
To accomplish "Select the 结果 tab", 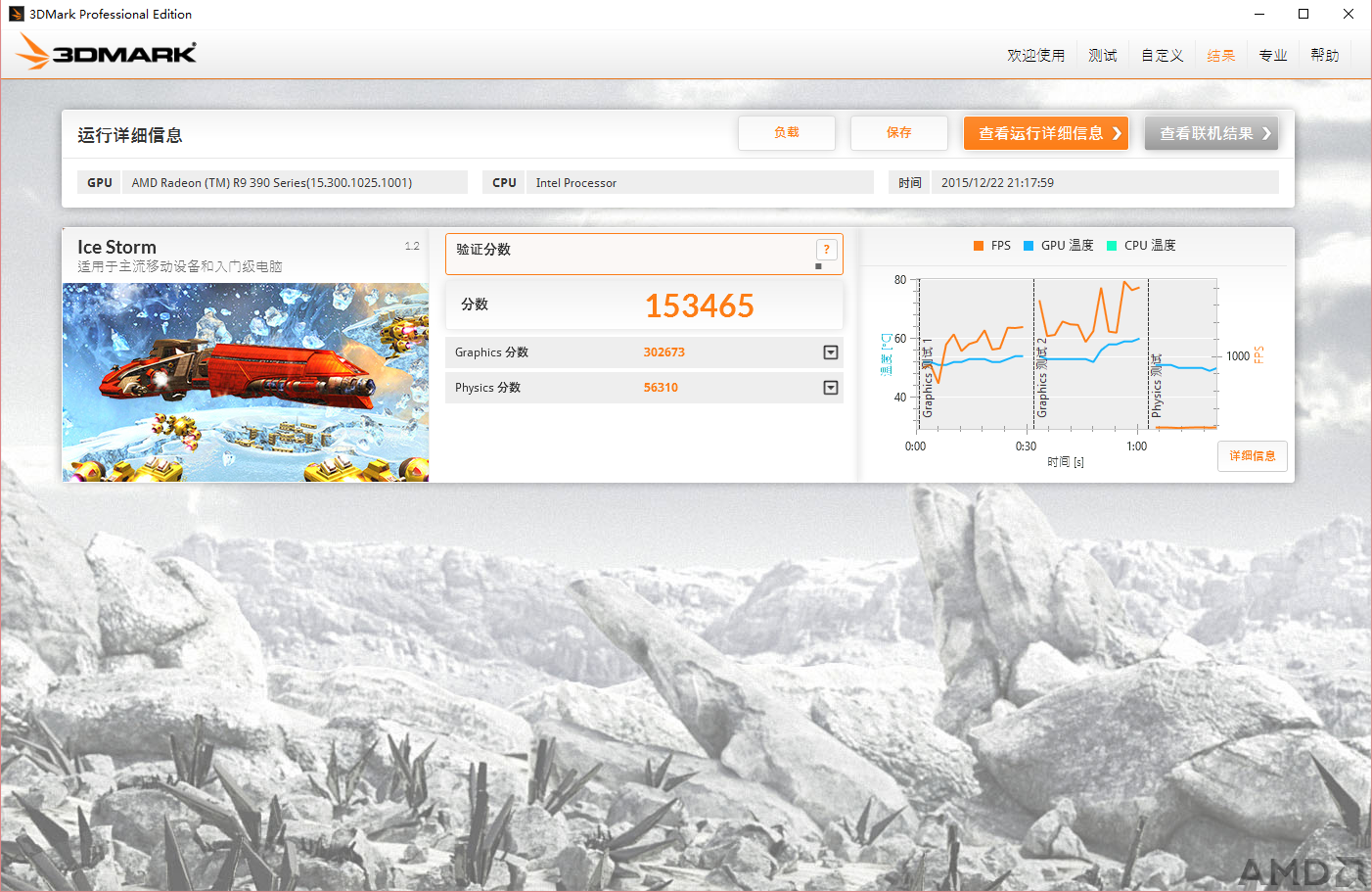I will pos(1221,55).
